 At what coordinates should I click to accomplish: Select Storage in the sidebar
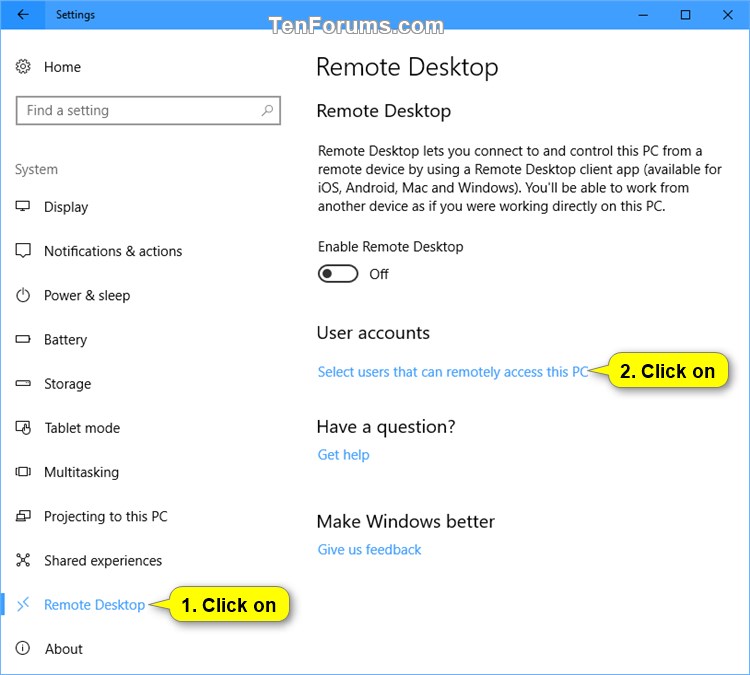tap(67, 384)
